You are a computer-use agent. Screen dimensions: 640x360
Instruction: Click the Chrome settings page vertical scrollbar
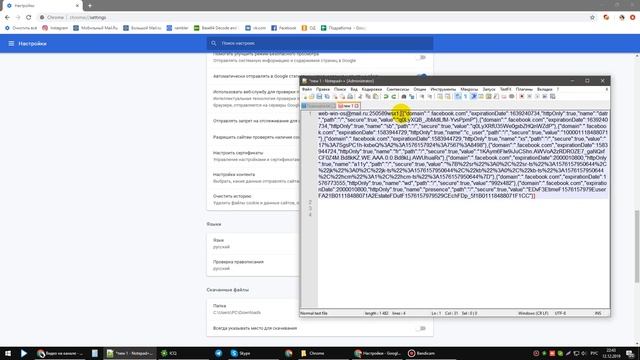[x=637, y=246]
